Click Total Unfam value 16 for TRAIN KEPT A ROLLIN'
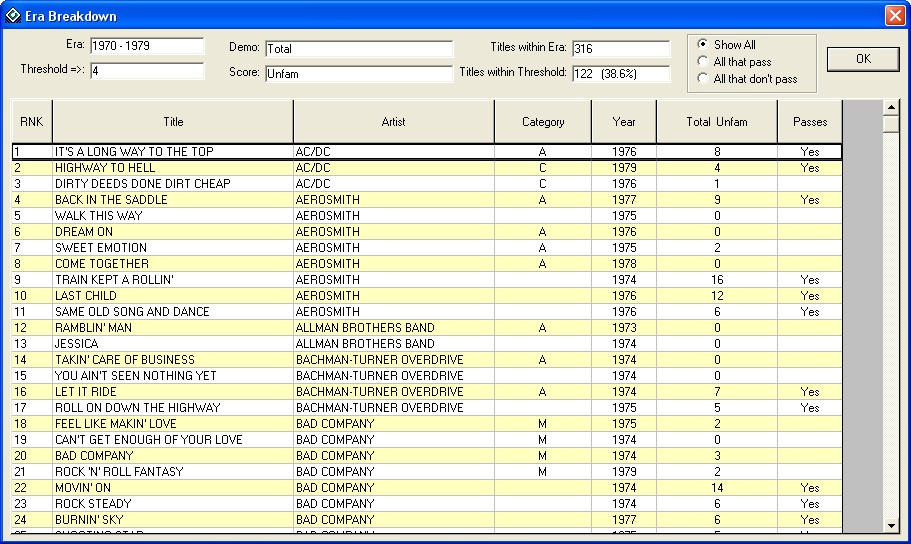Image resolution: width=911 pixels, height=544 pixels. pos(717,280)
